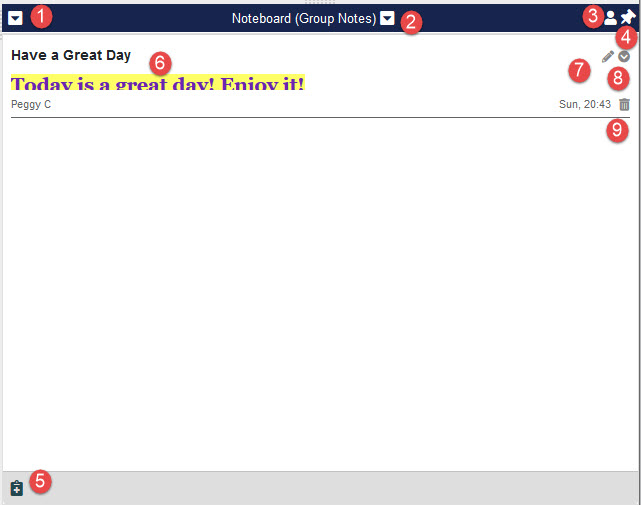Click the highlighted 'Today is a great day!' text
The image size is (641, 505).
pos(158,83)
